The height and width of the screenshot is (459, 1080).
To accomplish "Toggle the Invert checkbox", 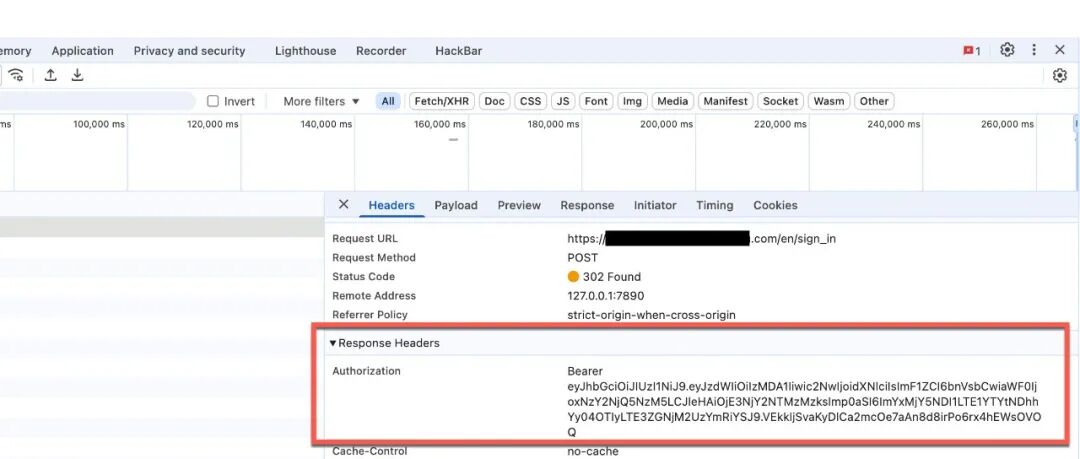I will [x=213, y=101].
